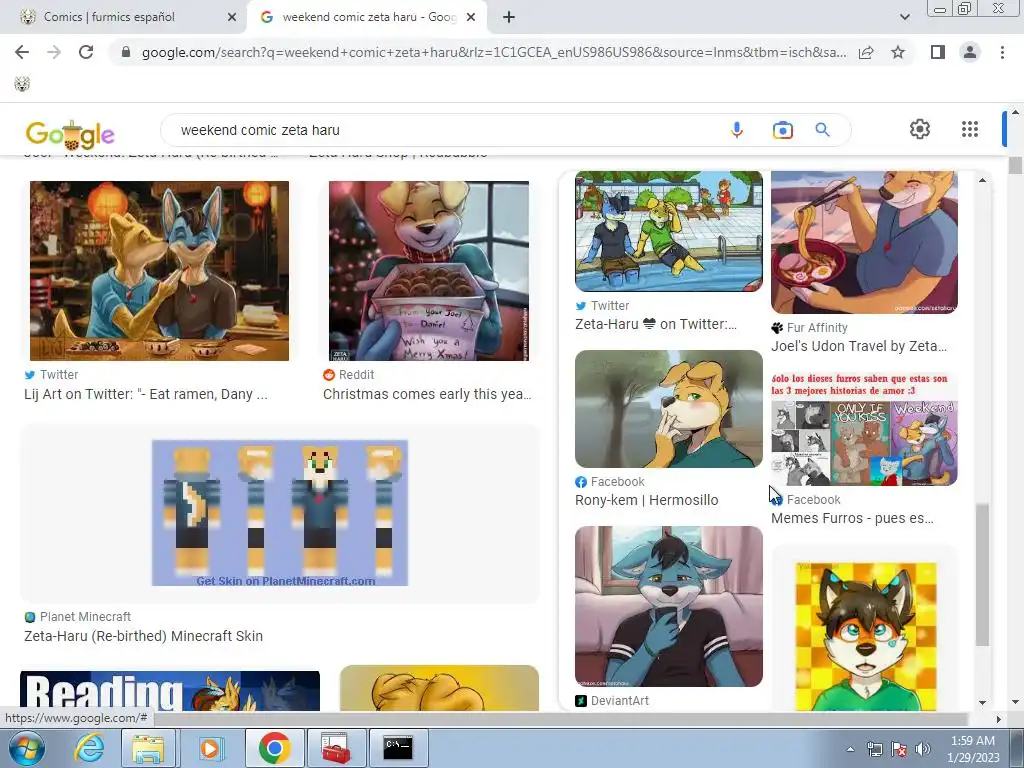
Task: Open the Christmas cookies dog thumbnail
Action: point(429,271)
